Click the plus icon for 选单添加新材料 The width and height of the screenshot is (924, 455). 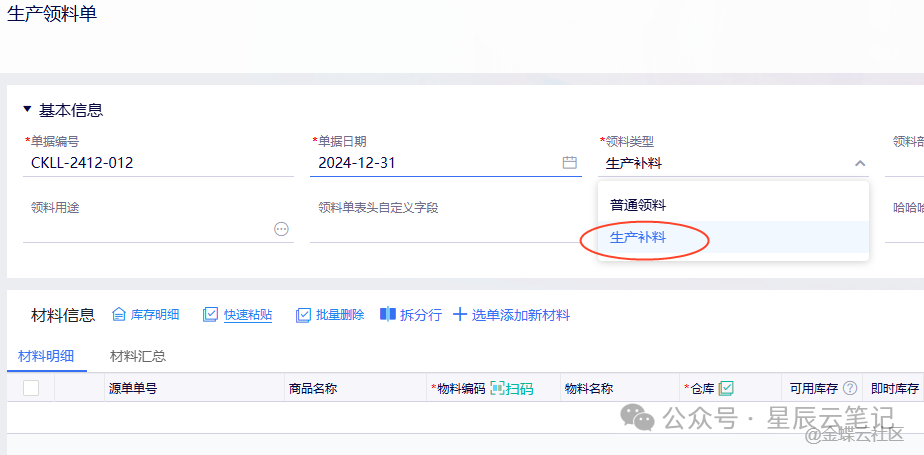coord(460,315)
